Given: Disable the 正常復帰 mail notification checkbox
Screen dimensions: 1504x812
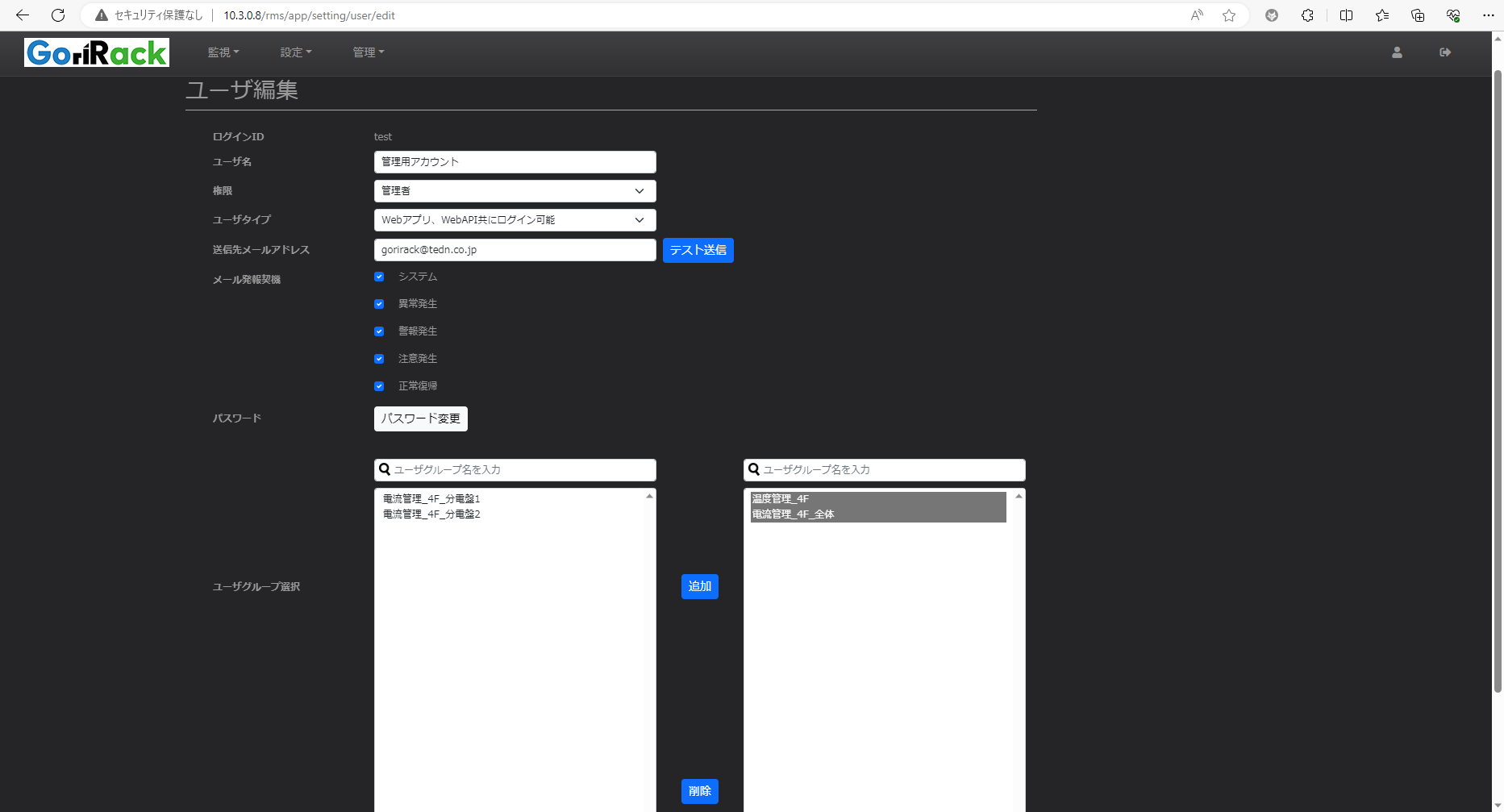Looking at the screenshot, I should pyautogui.click(x=379, y=386).
